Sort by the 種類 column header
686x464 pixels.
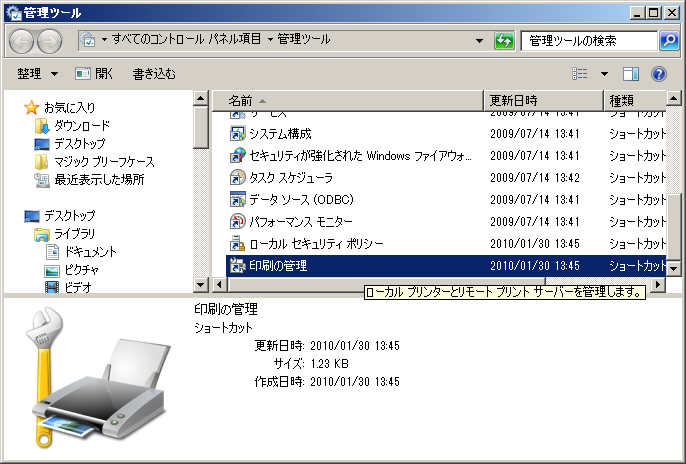coord(635,101)
